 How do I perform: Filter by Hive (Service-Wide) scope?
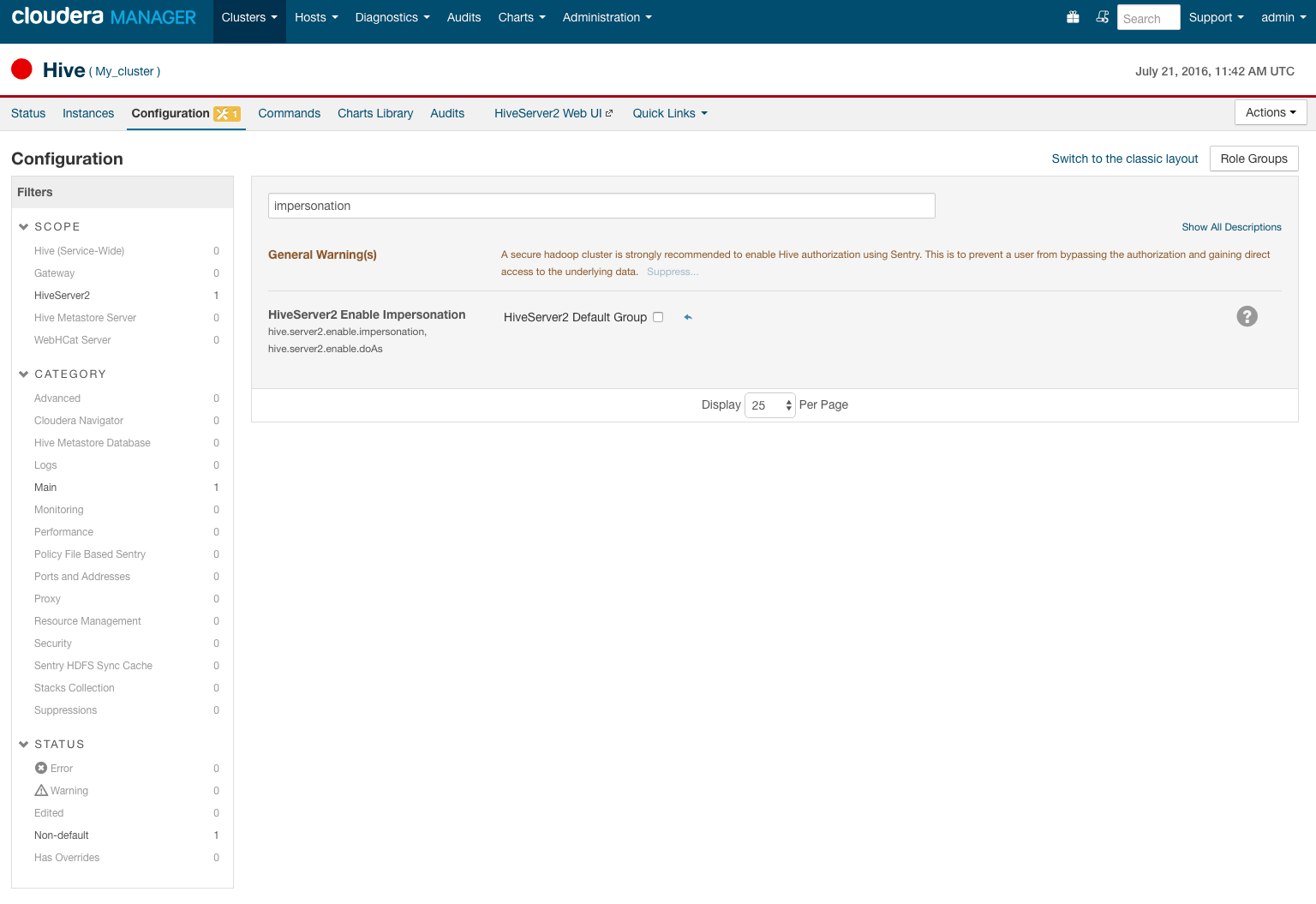(x=125, y=251)
